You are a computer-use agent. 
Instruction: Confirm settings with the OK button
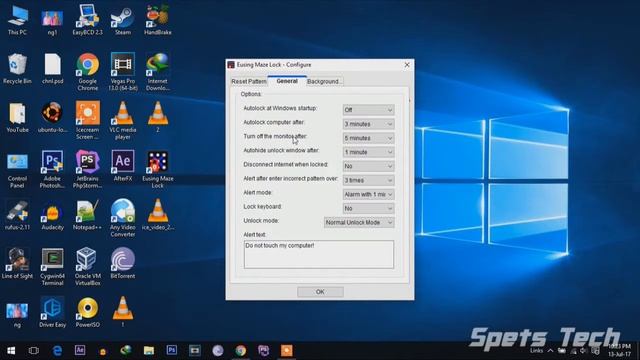pos(320,292)
